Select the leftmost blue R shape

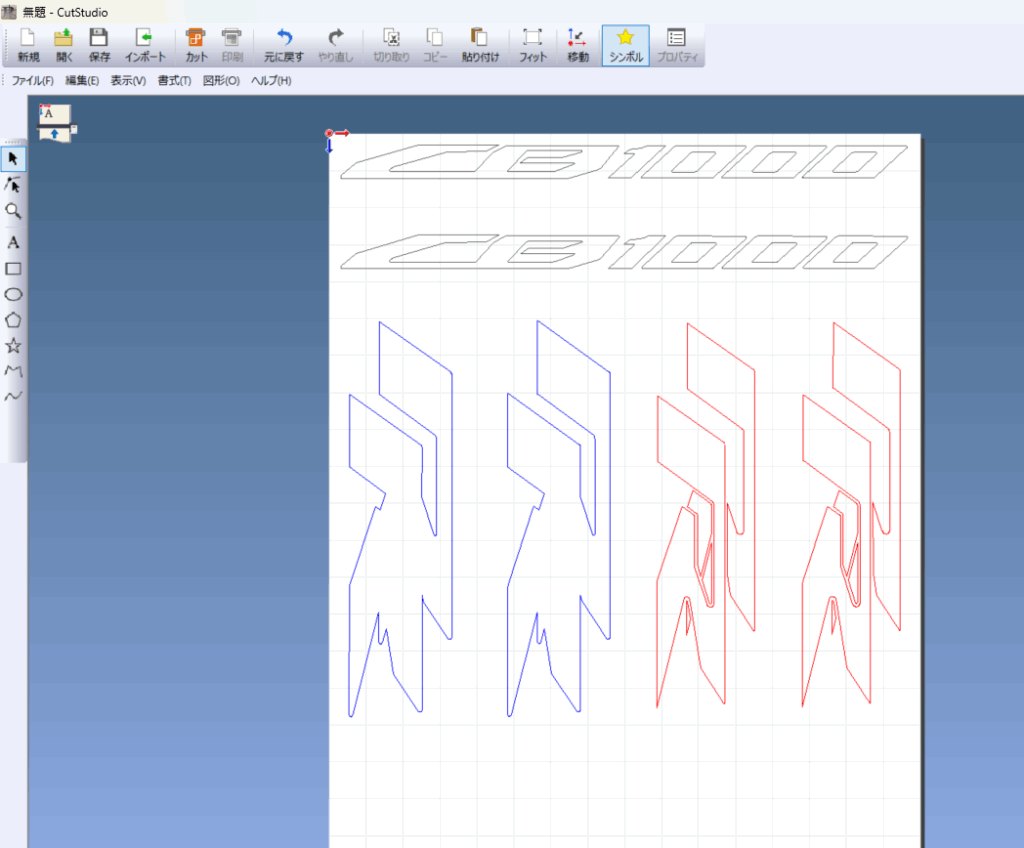click(x=400, y=519)
